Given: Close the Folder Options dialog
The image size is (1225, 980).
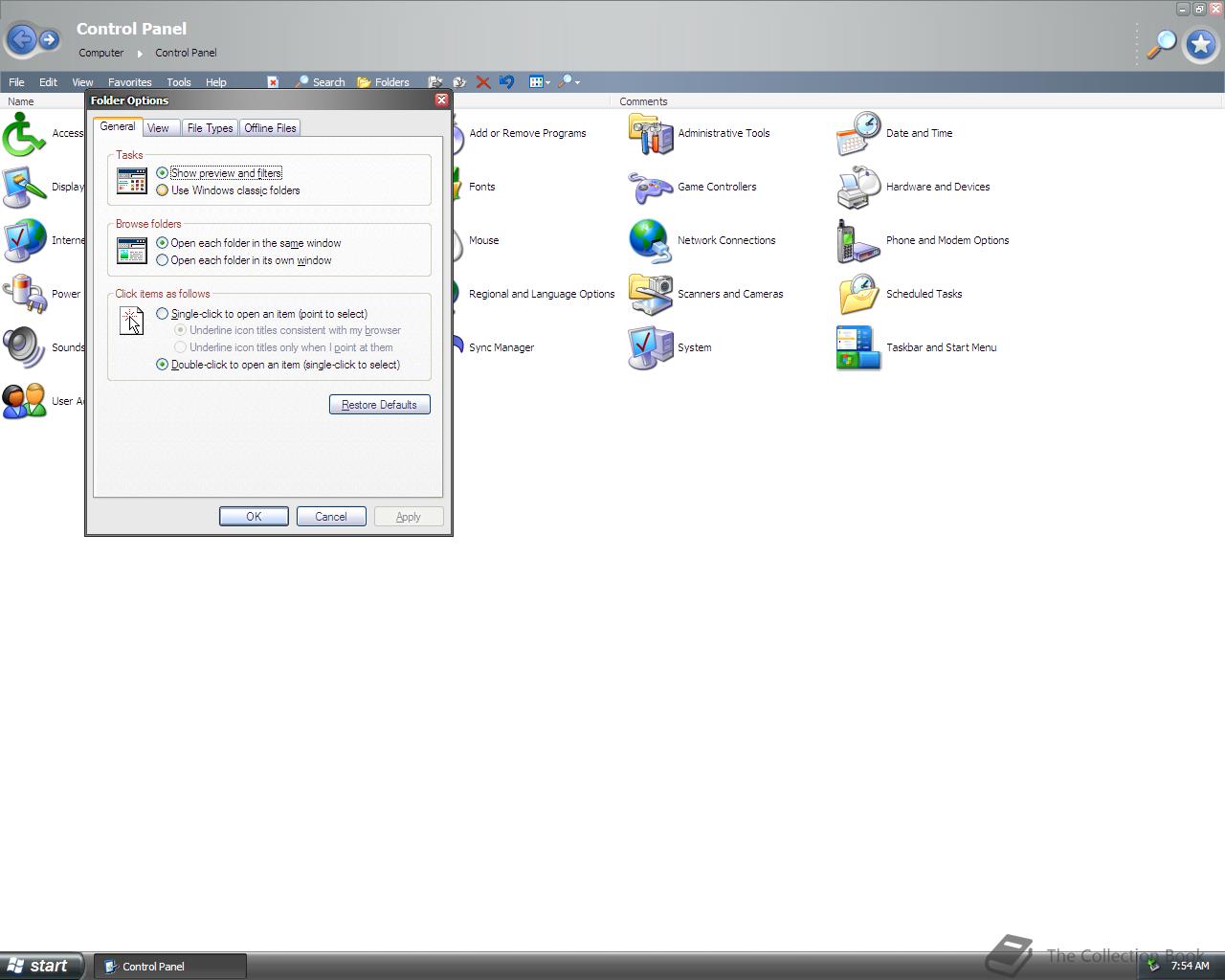Looking at the screenshot, I should [x=441, y=100].
